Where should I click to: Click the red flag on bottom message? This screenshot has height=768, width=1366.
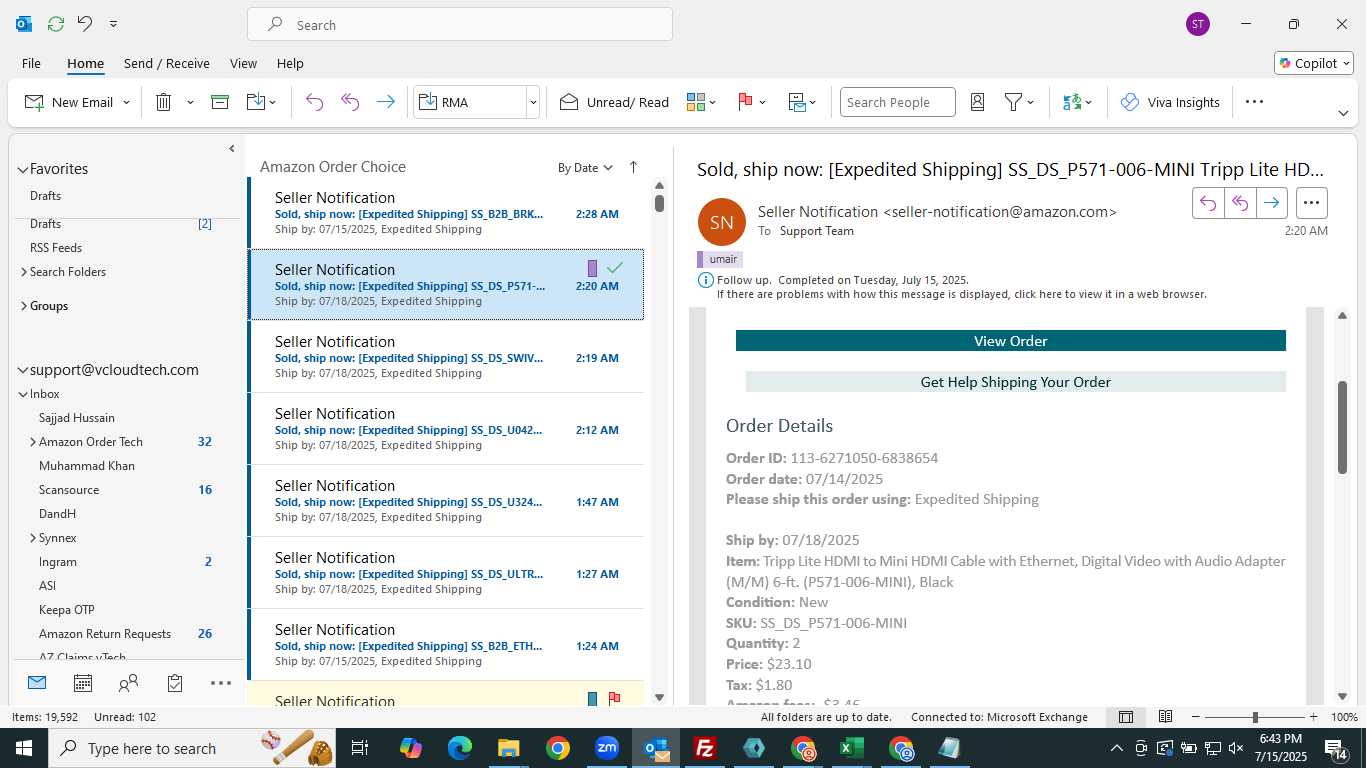(614, 699)
